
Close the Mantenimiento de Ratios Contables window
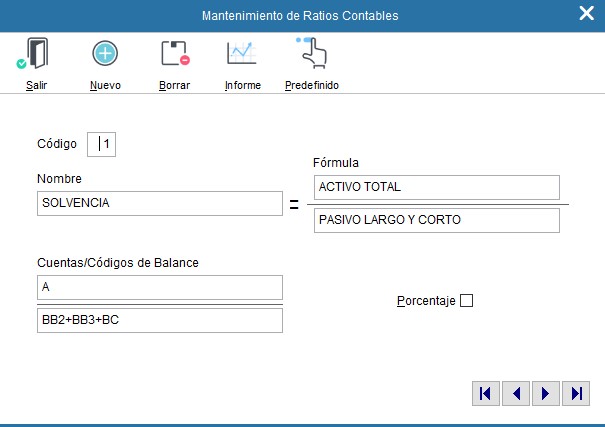(x=586, y=13)
